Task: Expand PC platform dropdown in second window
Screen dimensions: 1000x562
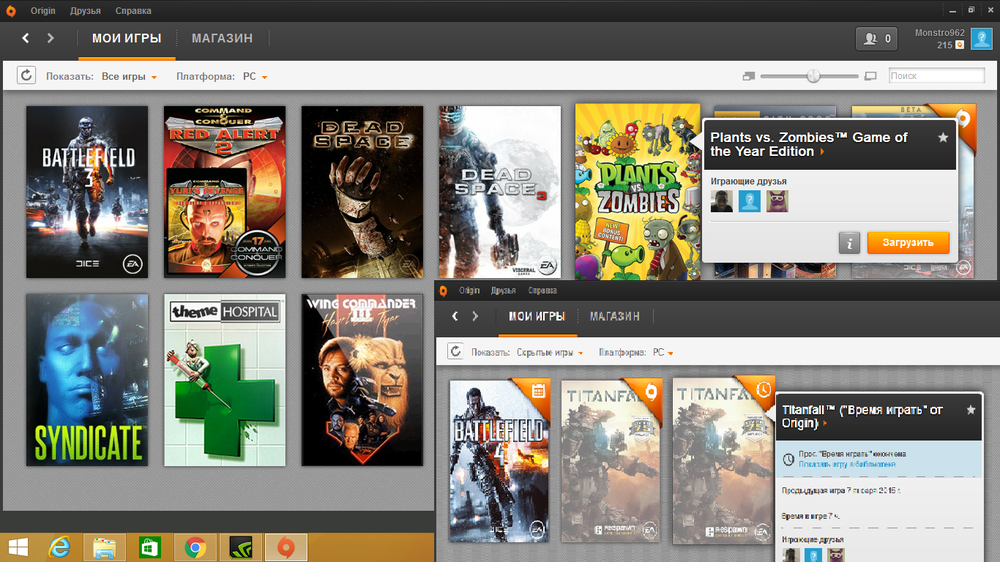Action: [663, 352]
